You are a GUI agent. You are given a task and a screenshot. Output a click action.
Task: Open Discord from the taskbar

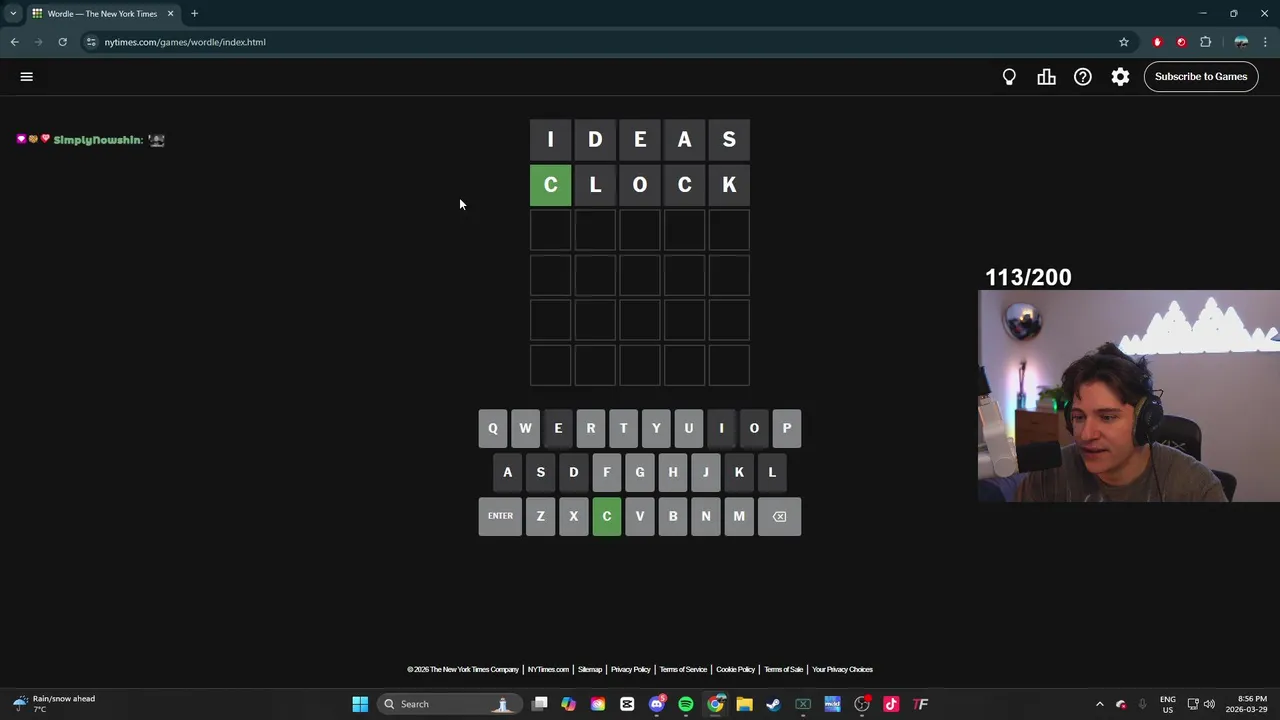click(x=657, y=704)
